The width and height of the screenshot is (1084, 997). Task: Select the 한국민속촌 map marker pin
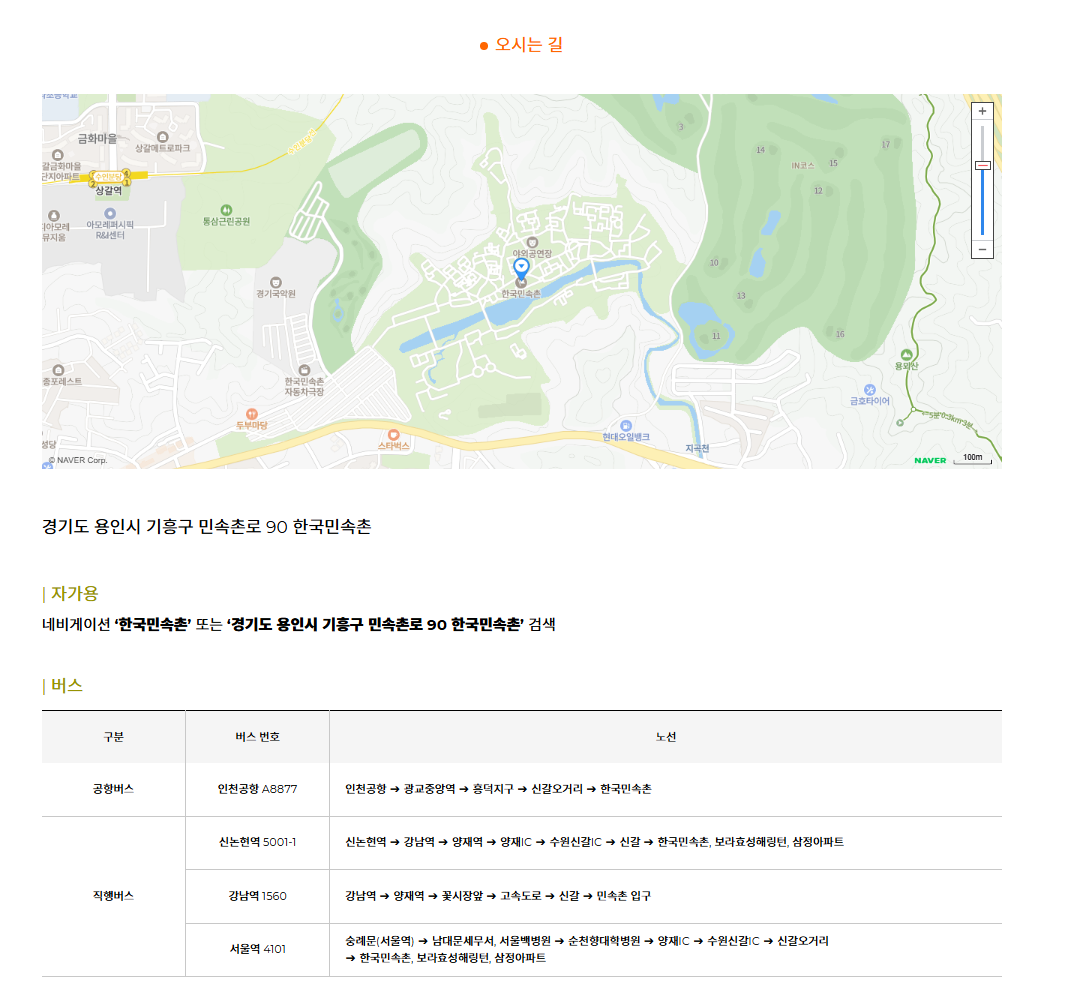(x=520, y=267)
